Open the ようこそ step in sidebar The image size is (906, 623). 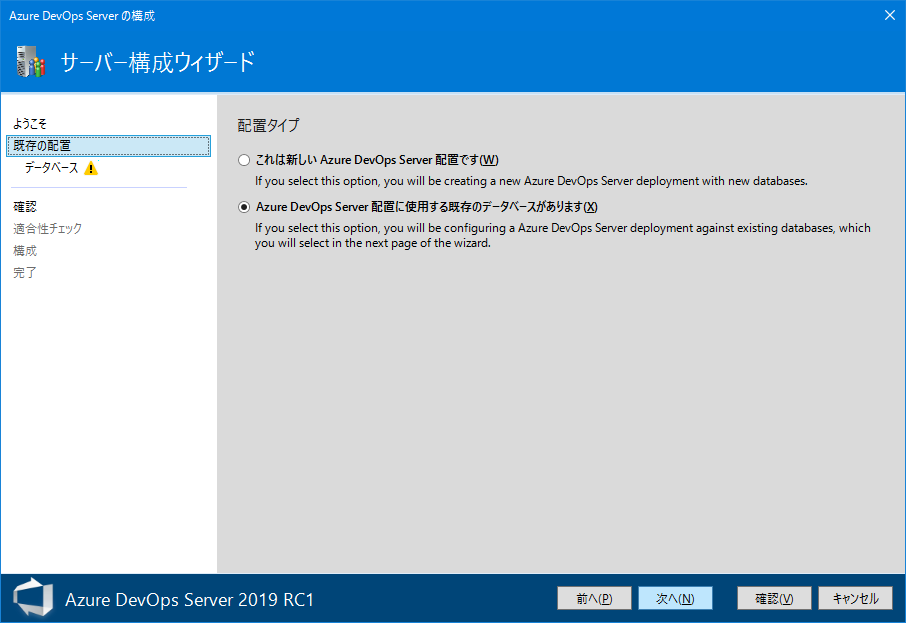[x=33, y=122]
